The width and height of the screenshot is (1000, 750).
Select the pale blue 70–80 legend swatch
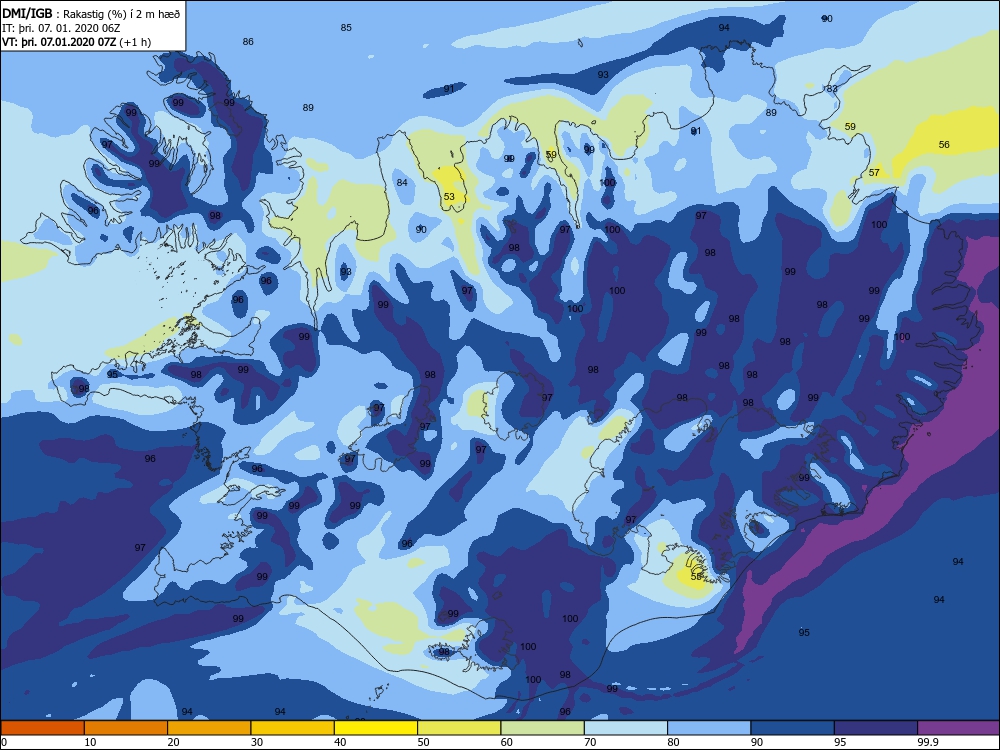pos(626,728)
